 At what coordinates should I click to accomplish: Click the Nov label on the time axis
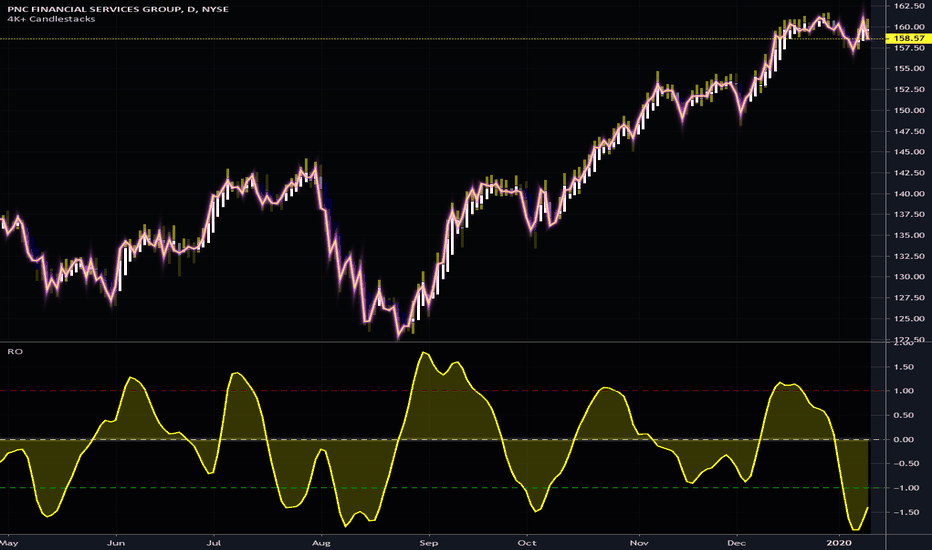pos(639,543)
